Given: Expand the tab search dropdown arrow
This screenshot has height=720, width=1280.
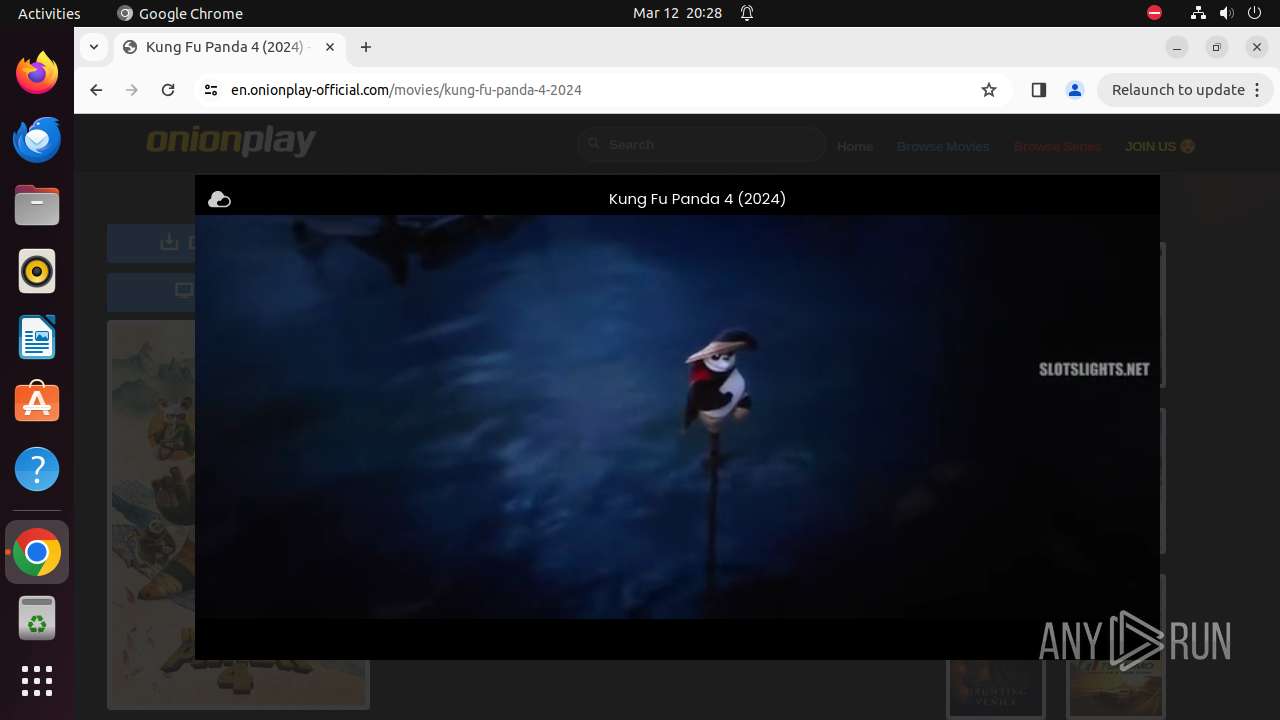Looking at the screenshot, I should pos(94,47).
